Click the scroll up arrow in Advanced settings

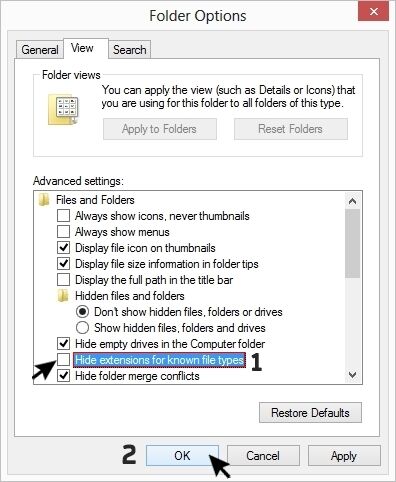click(352, 201)
